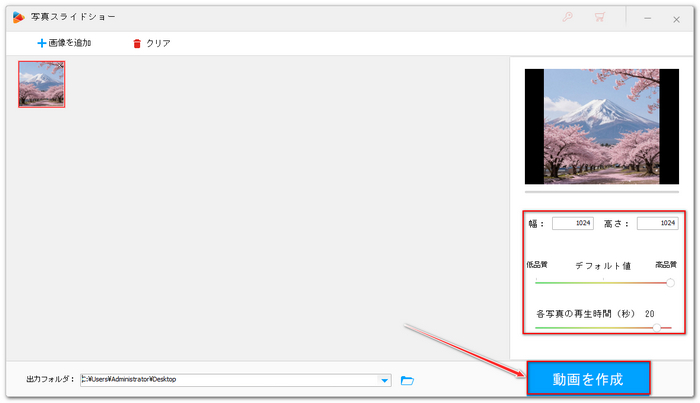Open the shopping cart purchase icon

tap(600, 17)
